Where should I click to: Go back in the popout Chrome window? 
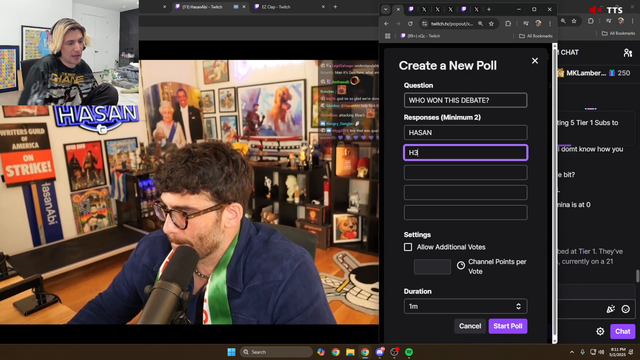click(387, 24)
